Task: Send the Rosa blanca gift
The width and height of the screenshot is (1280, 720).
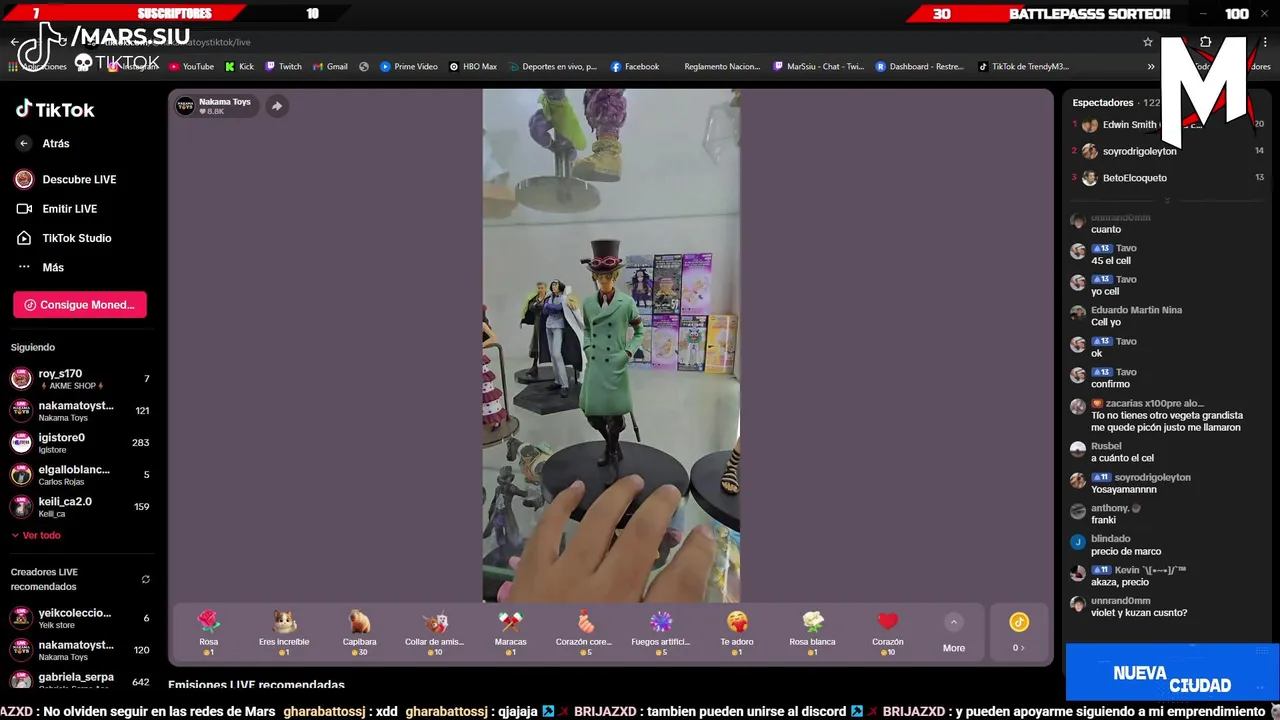Action: coord(812,633)
